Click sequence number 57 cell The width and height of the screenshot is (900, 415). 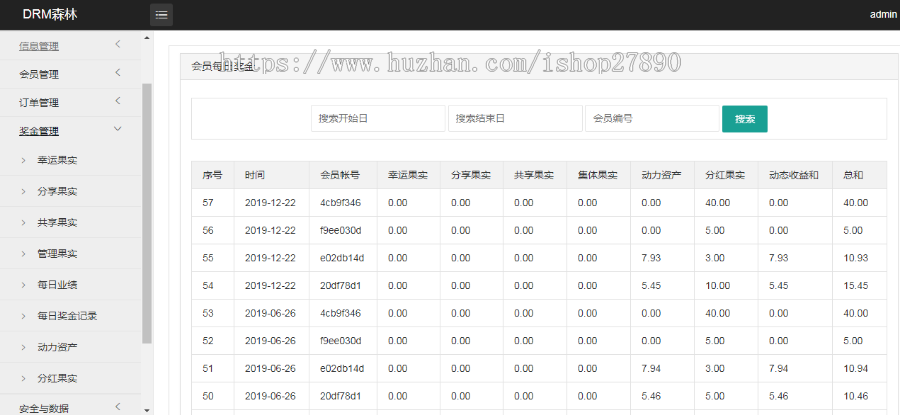click(208, 203)
